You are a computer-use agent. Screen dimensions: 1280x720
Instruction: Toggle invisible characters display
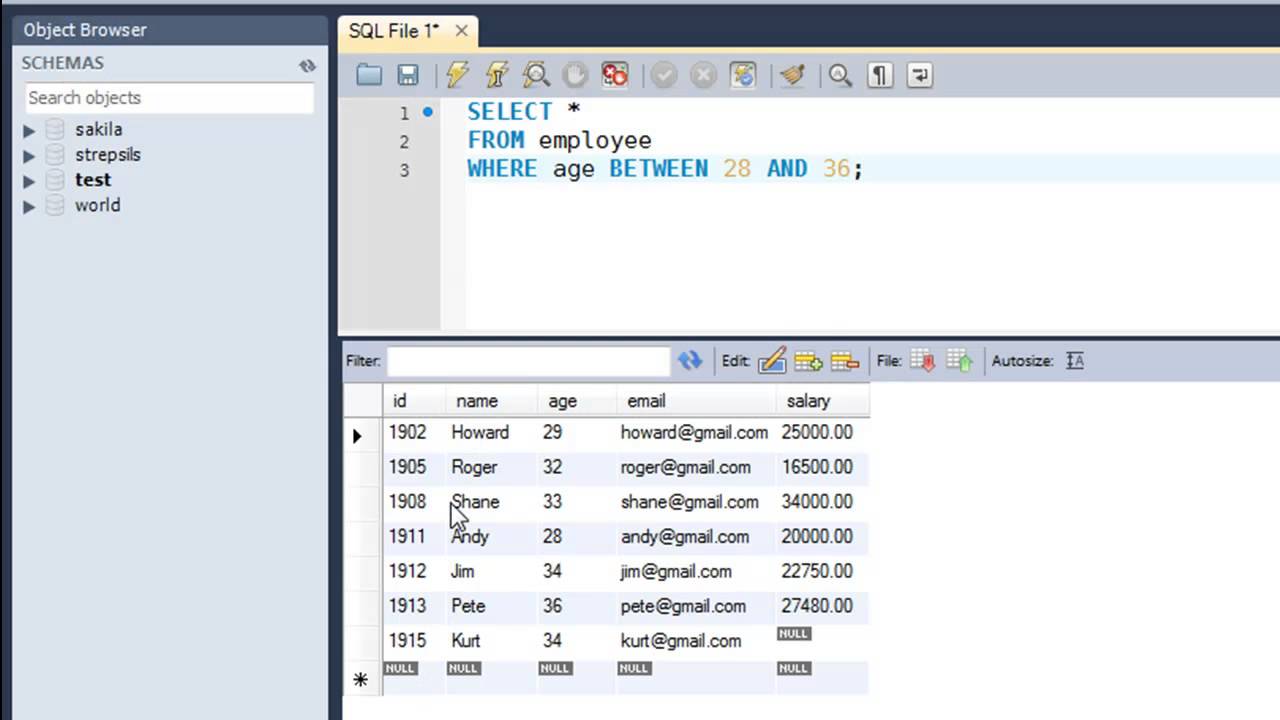tap(879, 75)
